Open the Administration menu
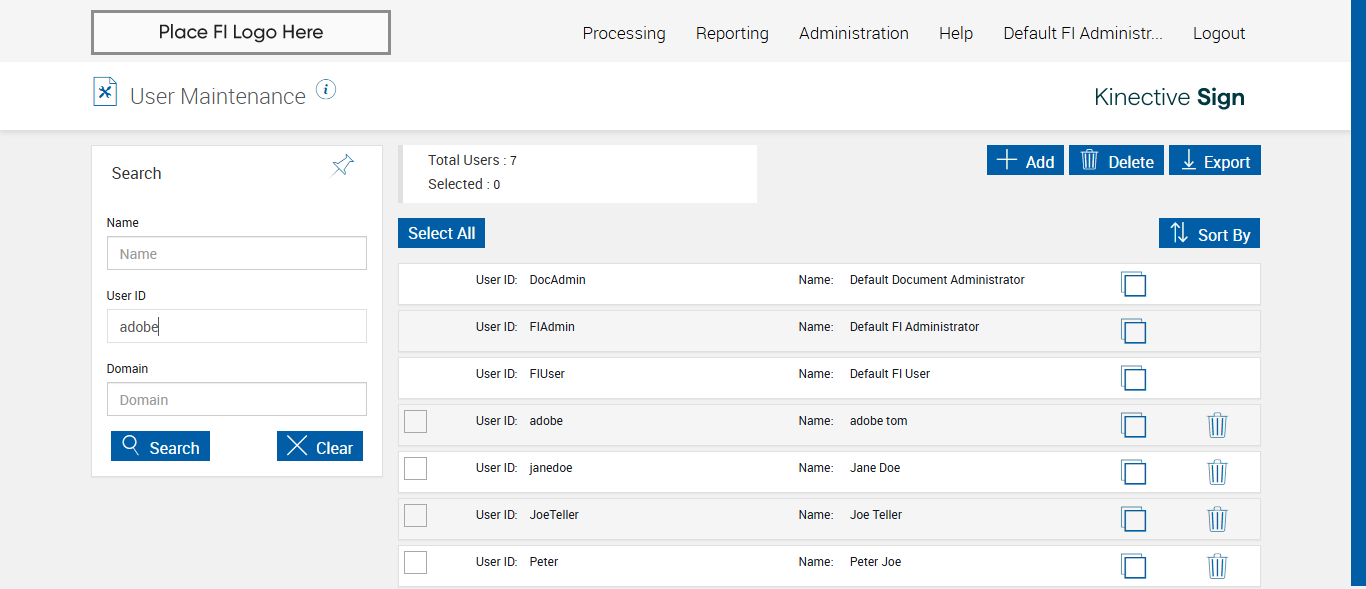 pyautogui.click(x=853, y=33)
